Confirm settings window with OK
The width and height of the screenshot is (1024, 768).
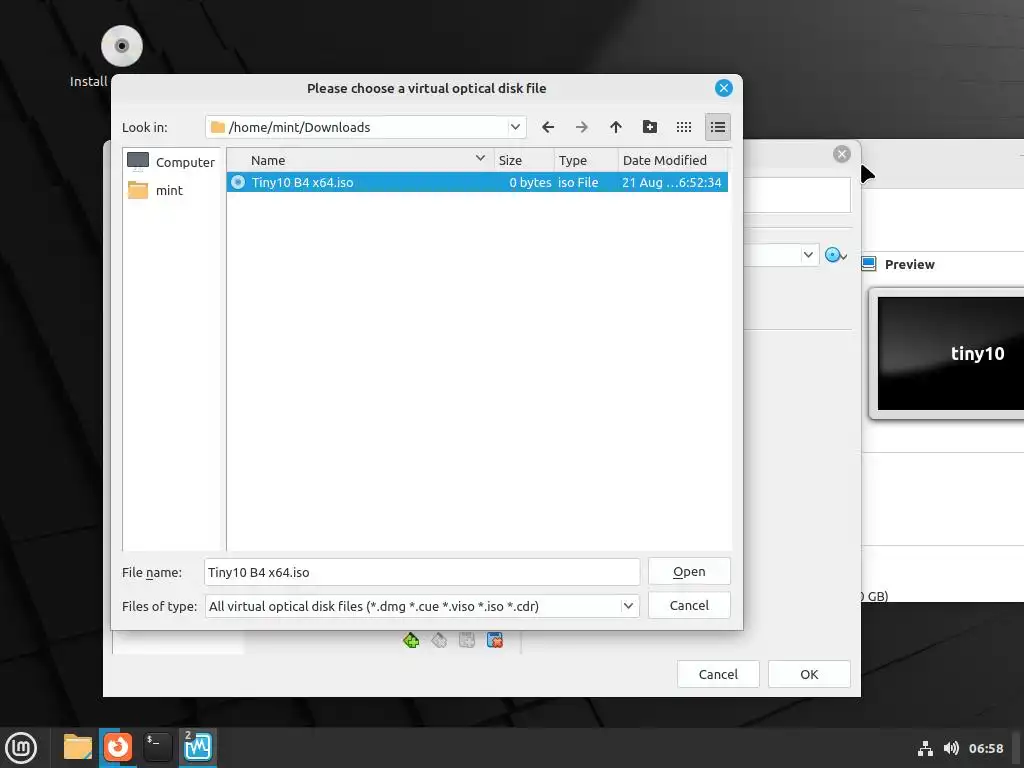(809, 674)
